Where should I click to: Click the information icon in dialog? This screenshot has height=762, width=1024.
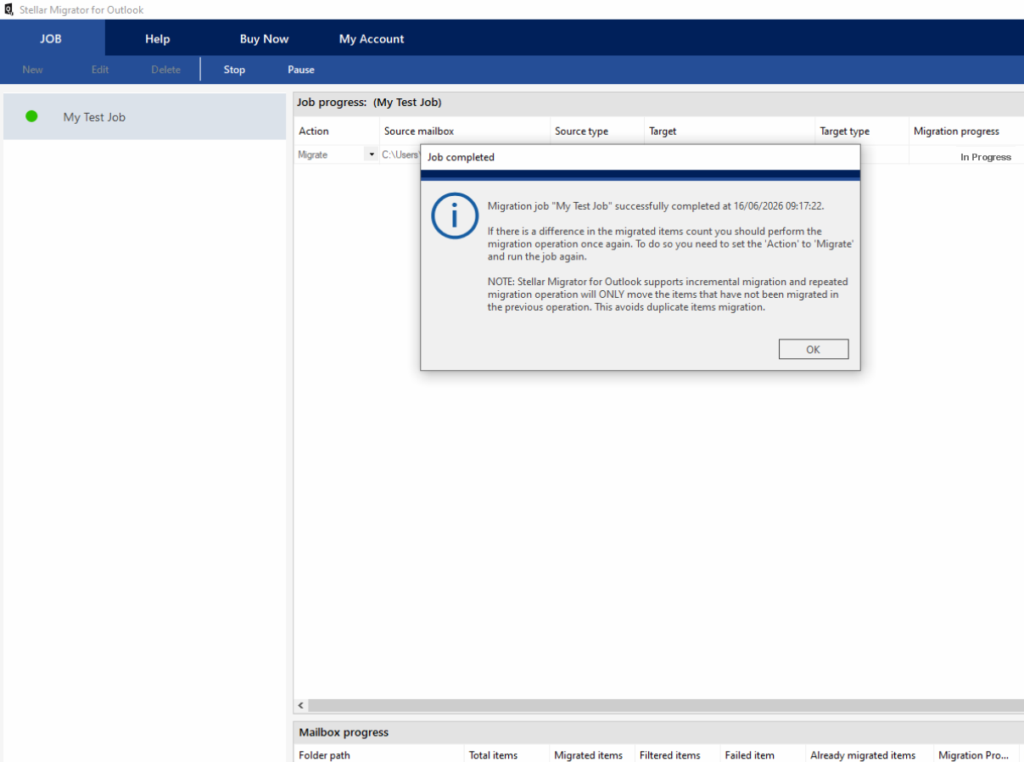(x=455, y=215)
